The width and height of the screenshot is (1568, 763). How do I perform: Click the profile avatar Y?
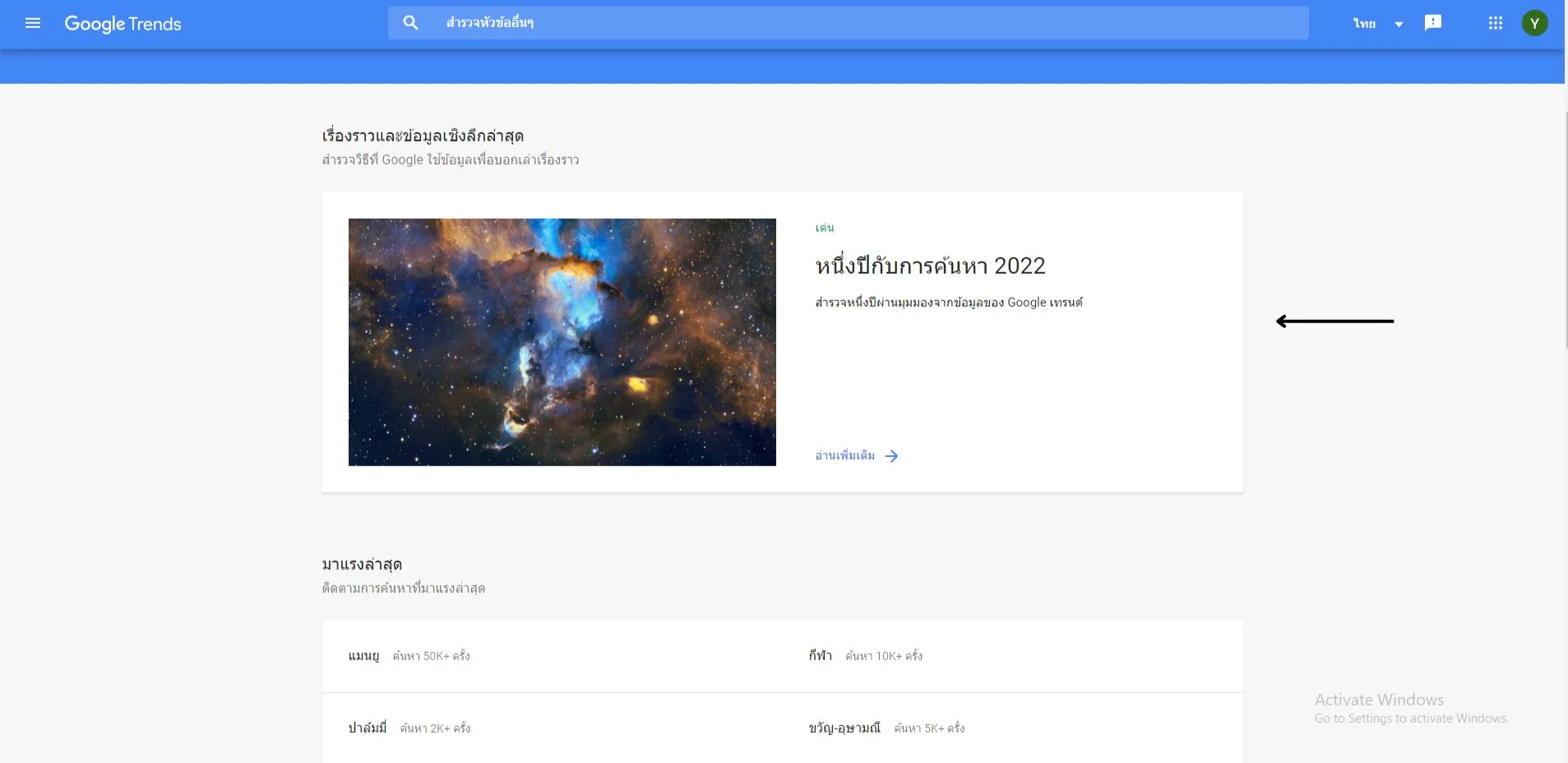(x=1536, y=22)
